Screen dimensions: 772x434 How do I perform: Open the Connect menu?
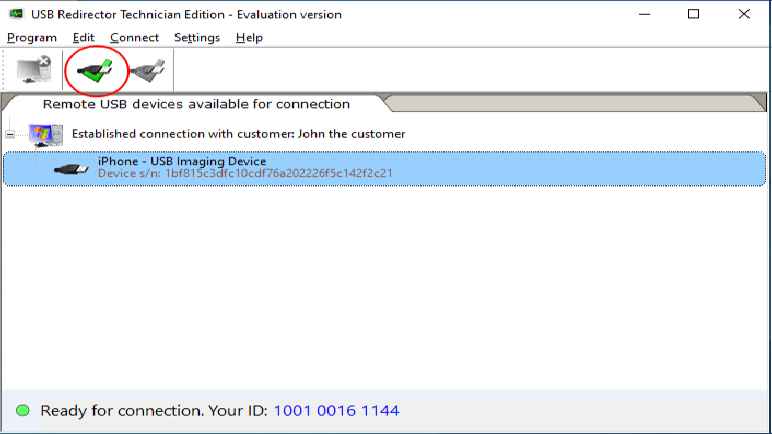134,37
